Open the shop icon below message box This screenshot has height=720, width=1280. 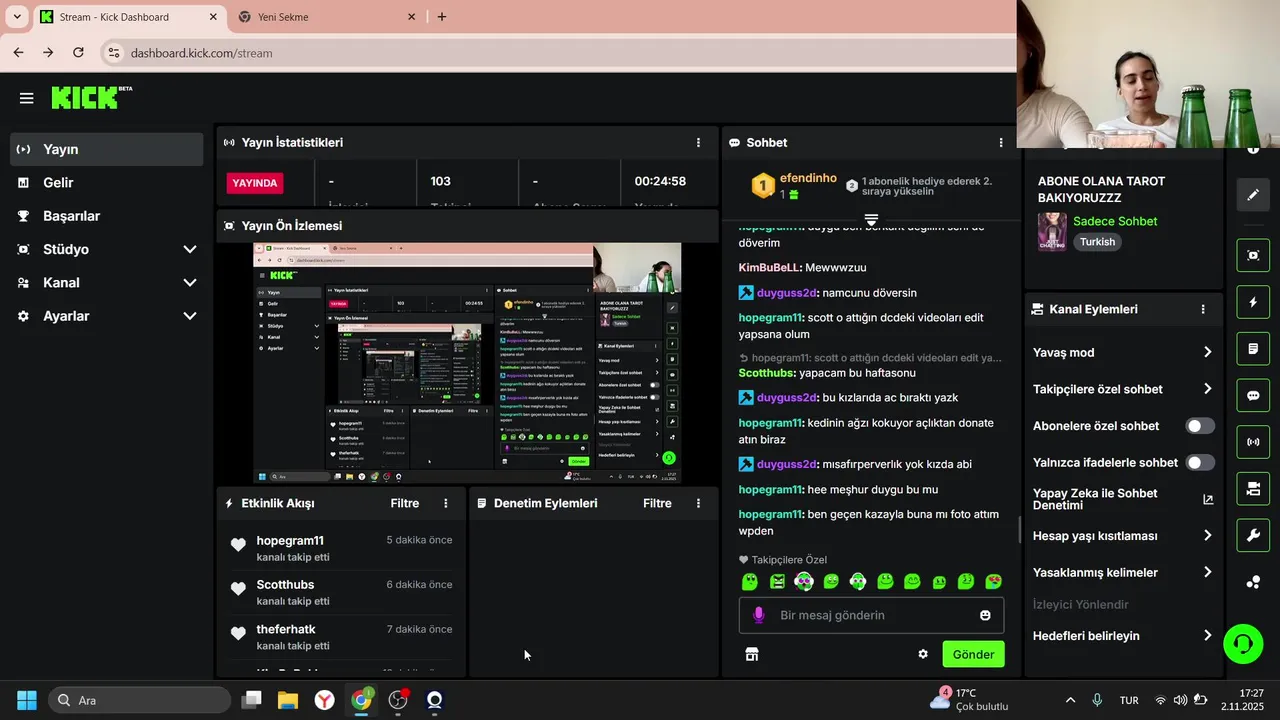[752, 654]
